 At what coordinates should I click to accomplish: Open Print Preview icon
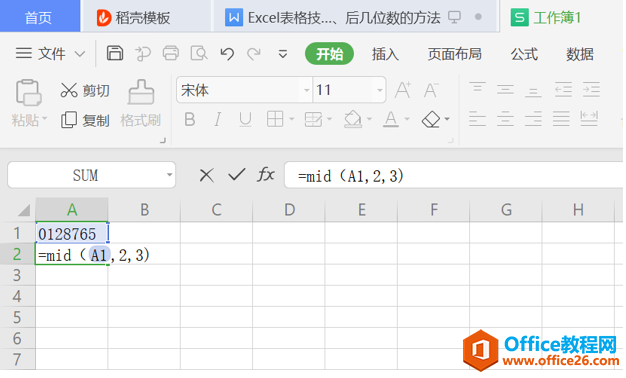point(199,53)
